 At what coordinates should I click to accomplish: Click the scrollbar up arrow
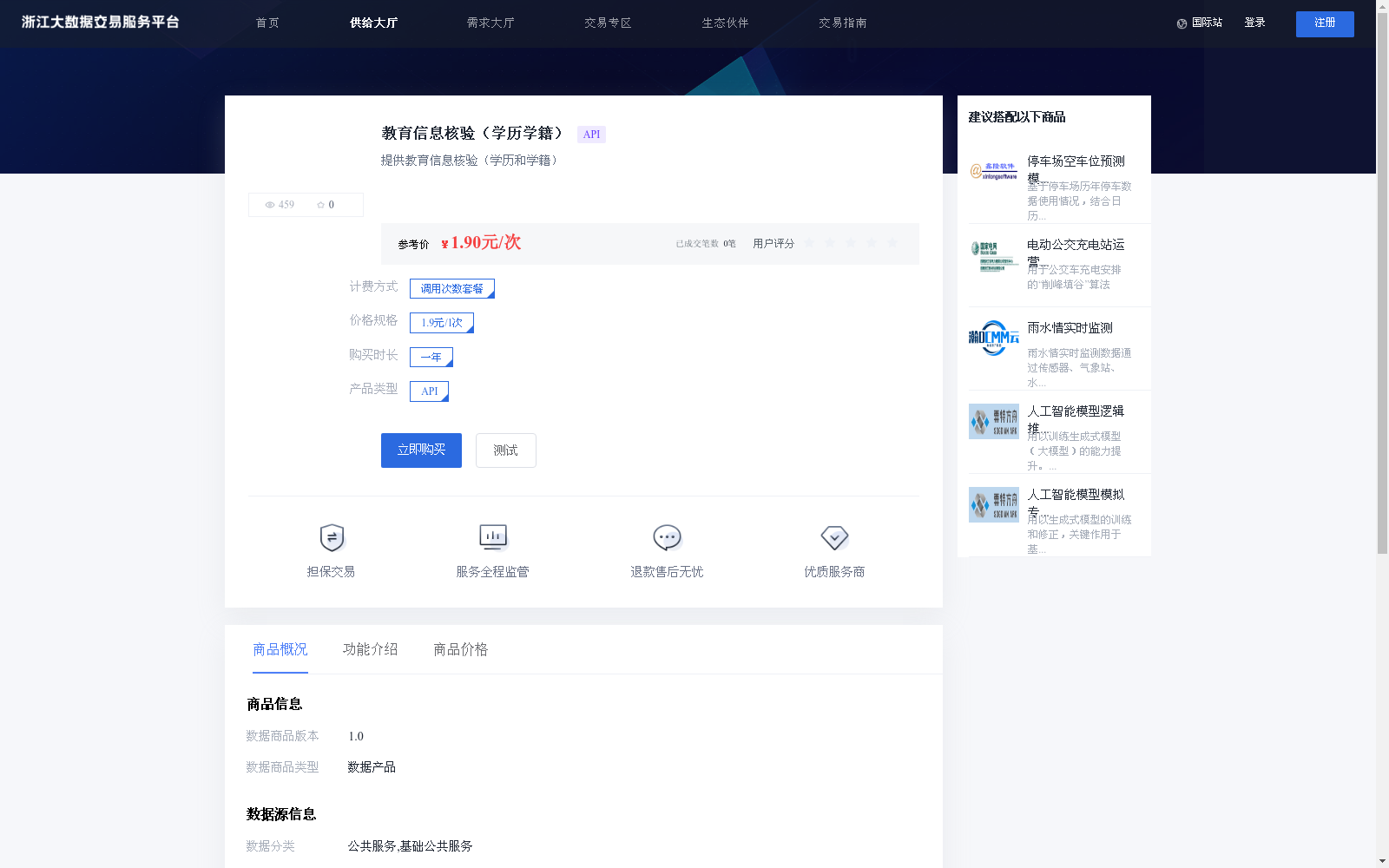coord(1382,6)
